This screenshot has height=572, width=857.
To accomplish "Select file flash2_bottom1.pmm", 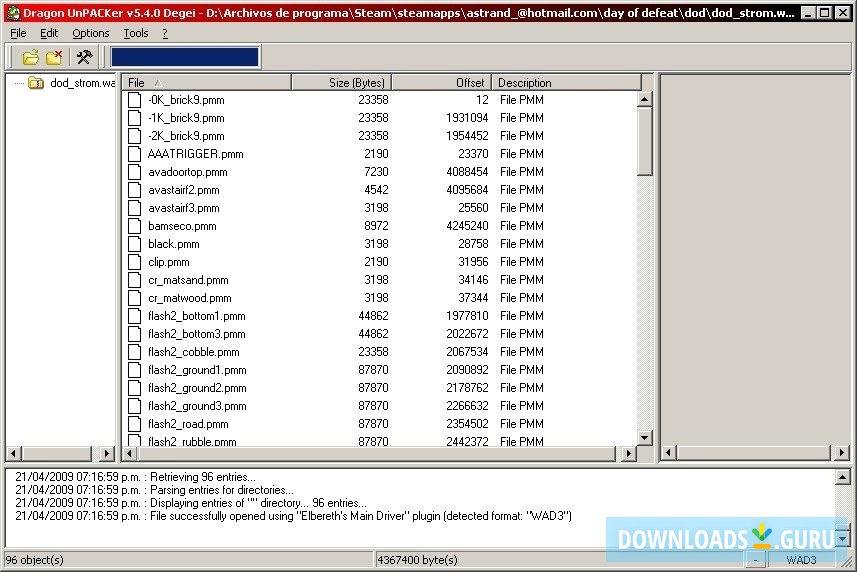I will point(197,316).
